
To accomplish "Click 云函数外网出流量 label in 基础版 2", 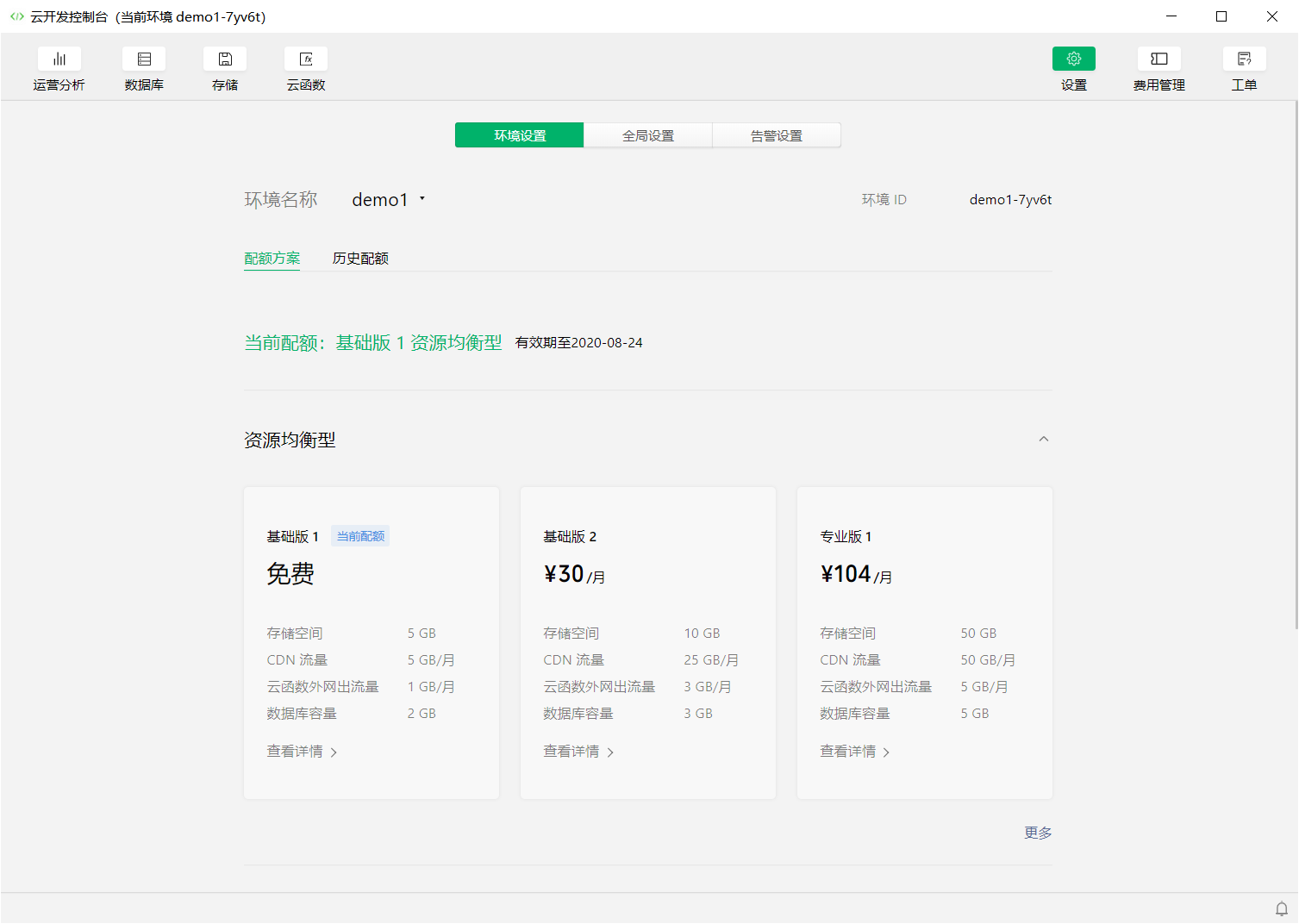I will pos(599,687).
